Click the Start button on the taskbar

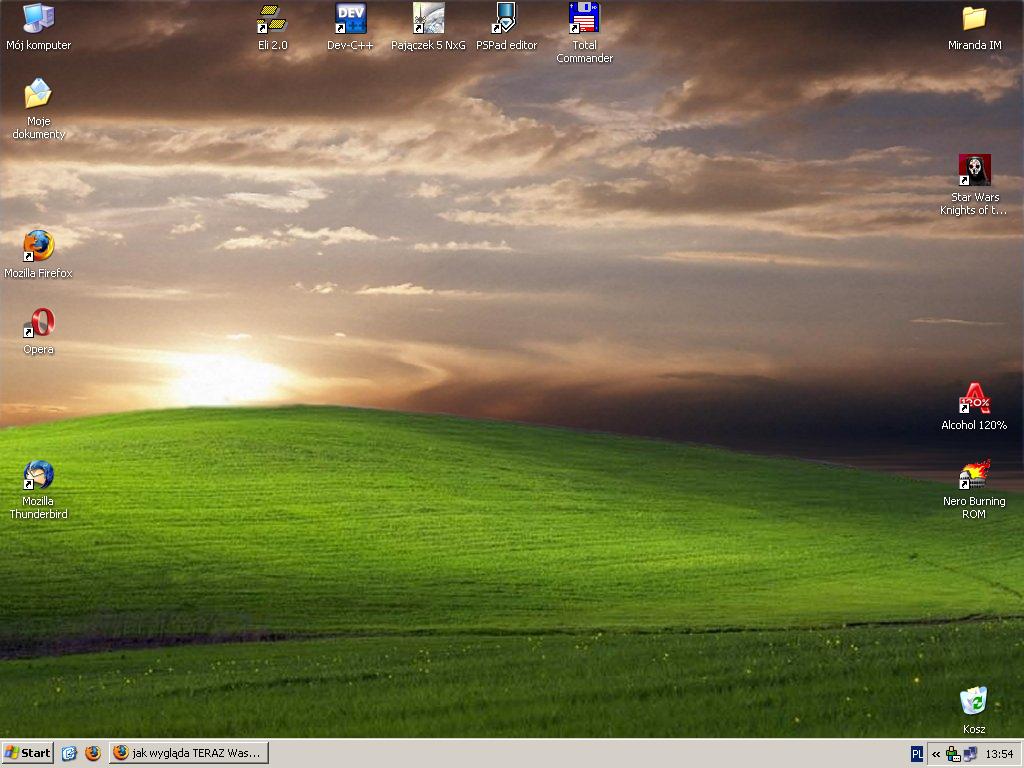point(27,753)
